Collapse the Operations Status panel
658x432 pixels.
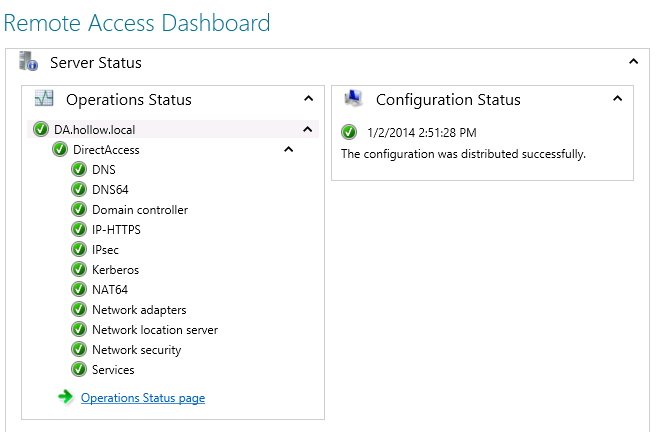click(308, 99)
